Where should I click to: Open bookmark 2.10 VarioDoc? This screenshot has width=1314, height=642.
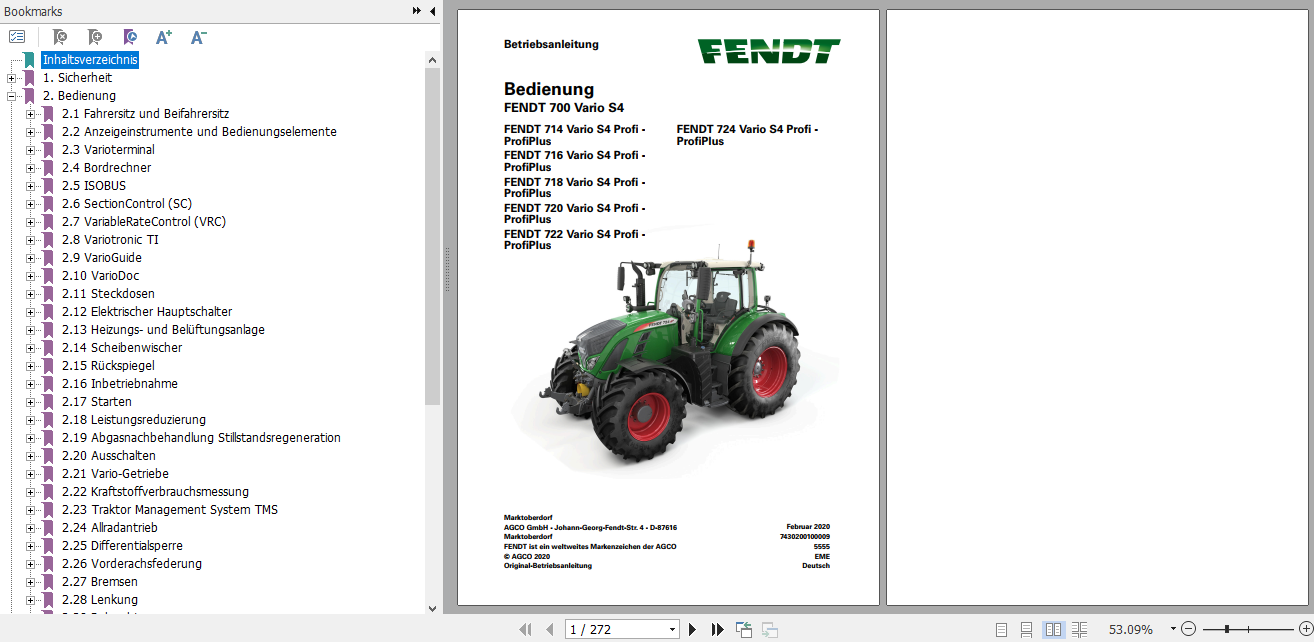tap(100, 276)
